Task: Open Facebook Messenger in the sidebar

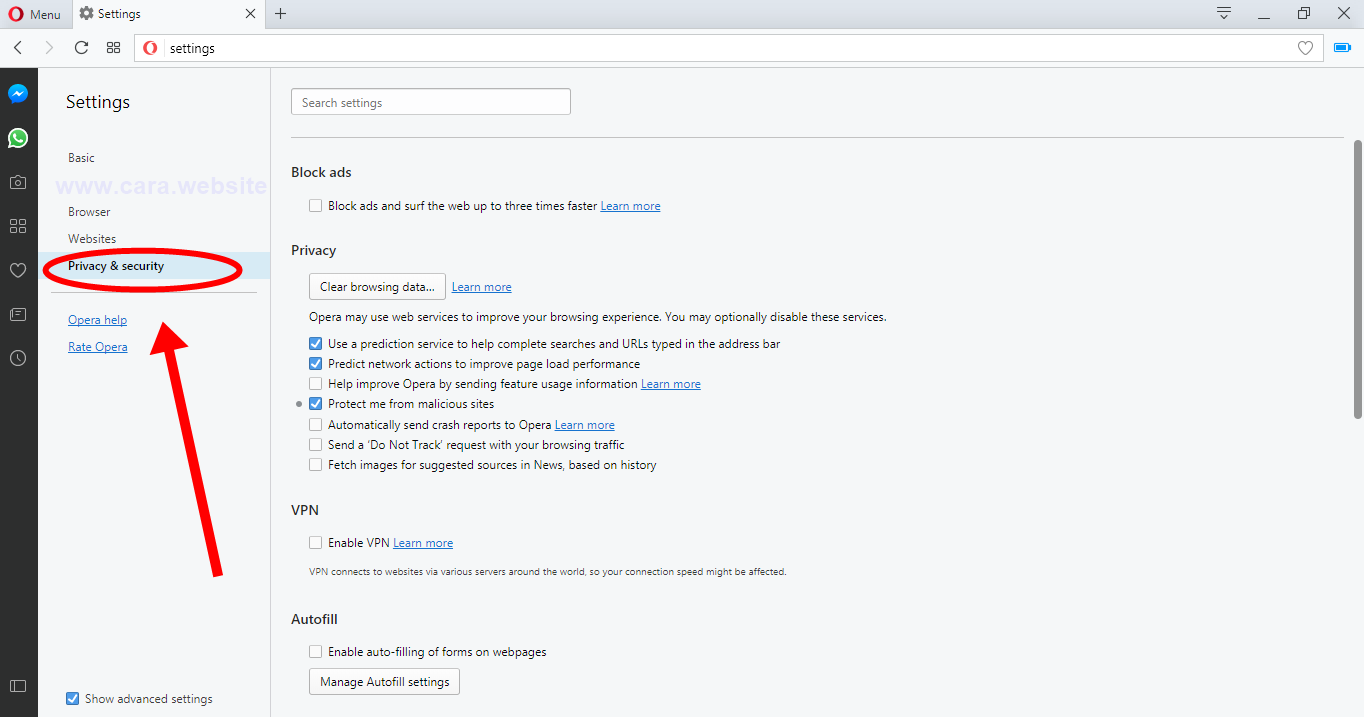Action: pos(18,94)
